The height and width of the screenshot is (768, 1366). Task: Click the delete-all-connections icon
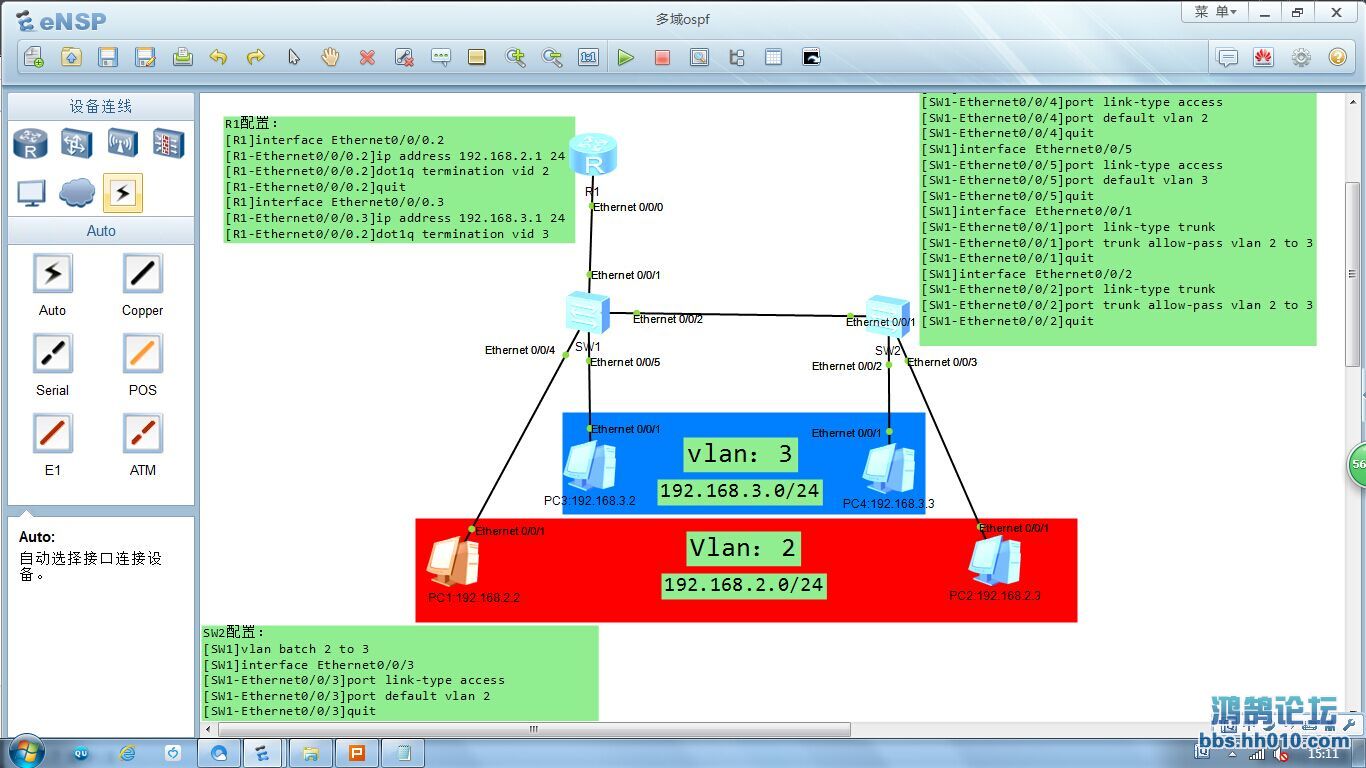[x=404, y=57]
